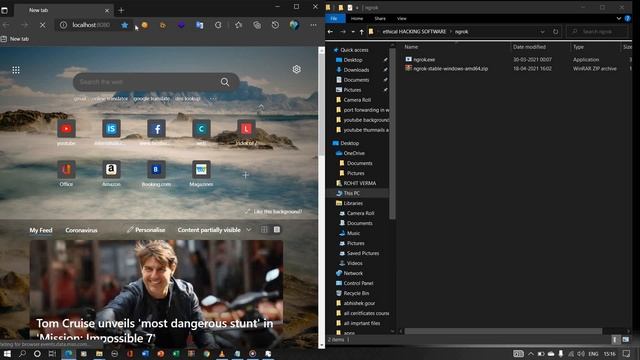Image resolution: width=640 pixels, height=360 pixels.
Task: Click ethical HACKING SOFTWARE breadcrumb
Action: coord(414,32)
